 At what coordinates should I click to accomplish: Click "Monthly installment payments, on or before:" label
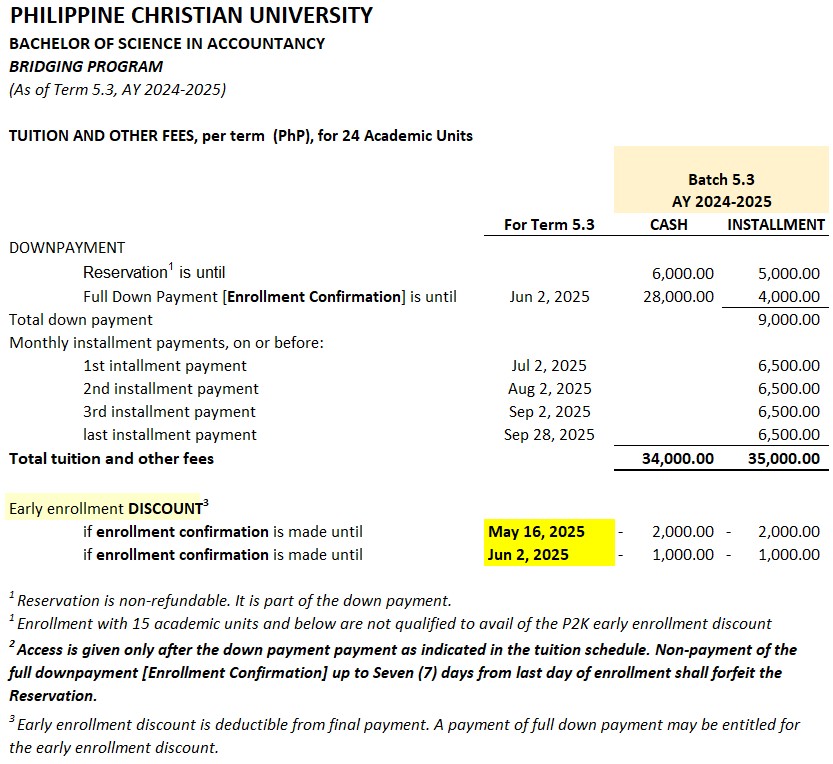pos(166,343)
